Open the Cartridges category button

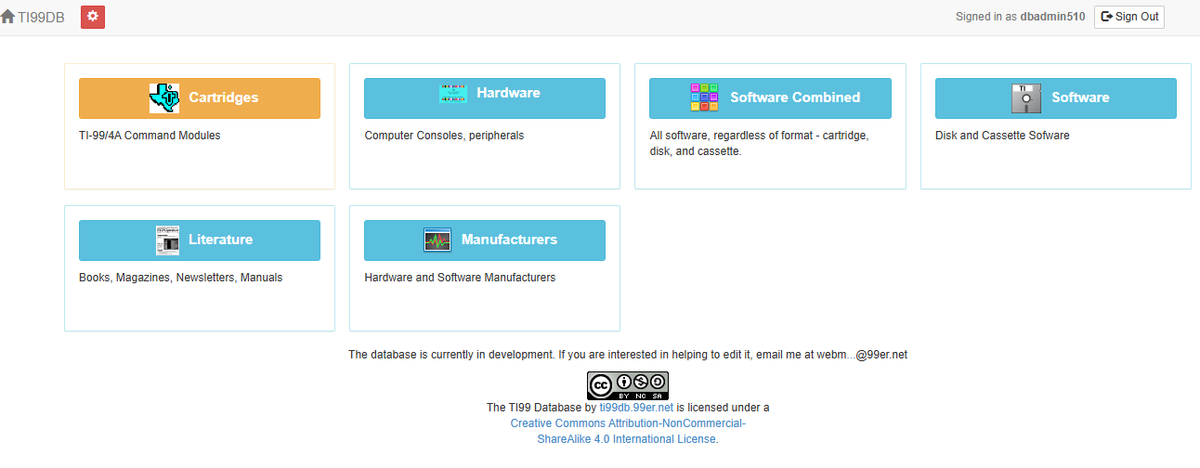point(200,98)
